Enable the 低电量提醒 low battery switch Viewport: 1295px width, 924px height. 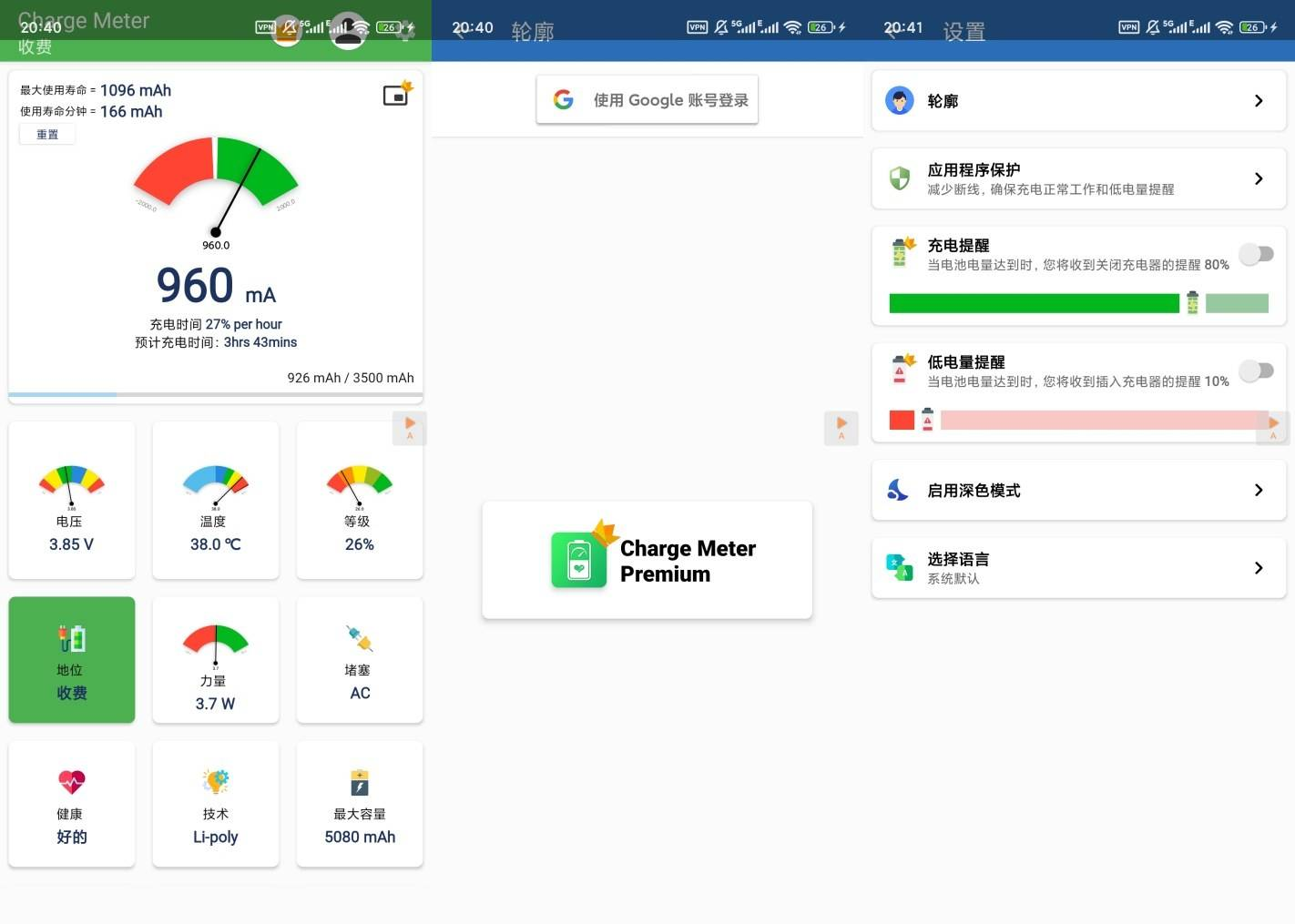tap(1256, 371)
